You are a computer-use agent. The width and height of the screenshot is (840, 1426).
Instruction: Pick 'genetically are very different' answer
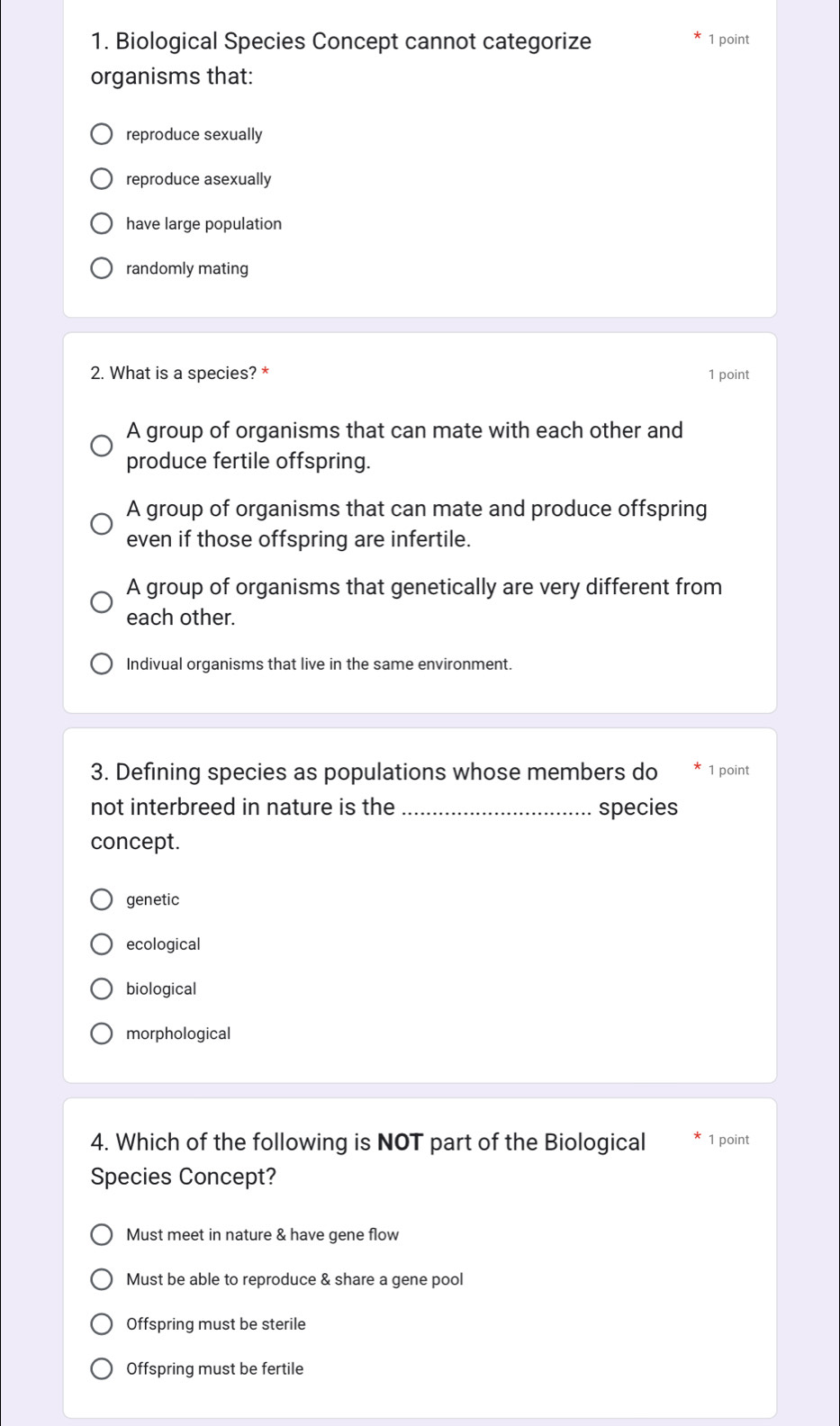[102, 602]
